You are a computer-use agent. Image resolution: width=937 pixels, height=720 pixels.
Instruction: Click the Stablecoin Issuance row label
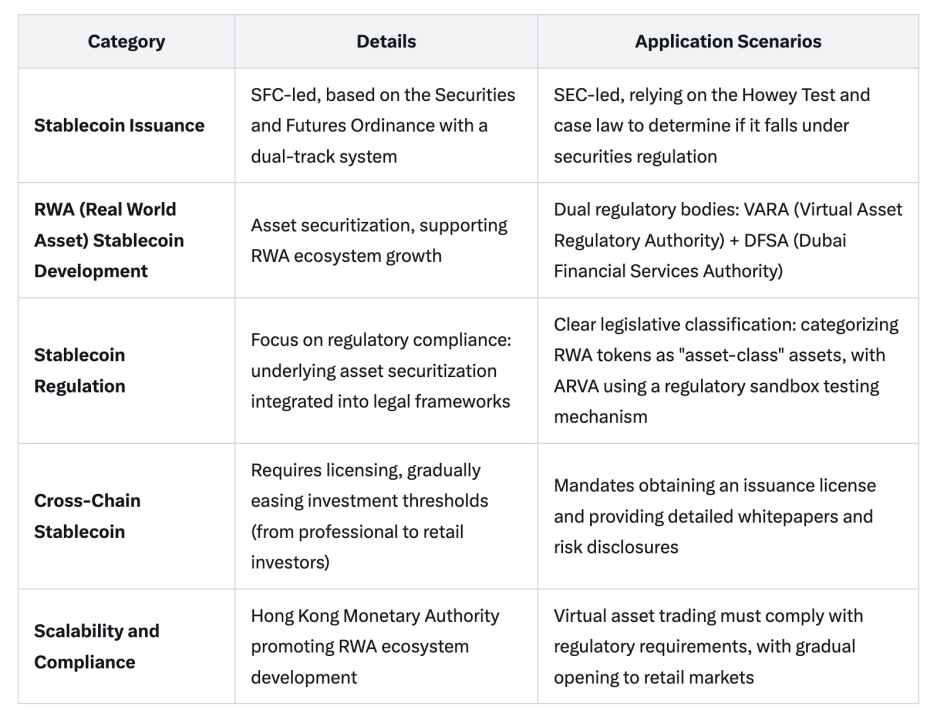coord(119,125)
